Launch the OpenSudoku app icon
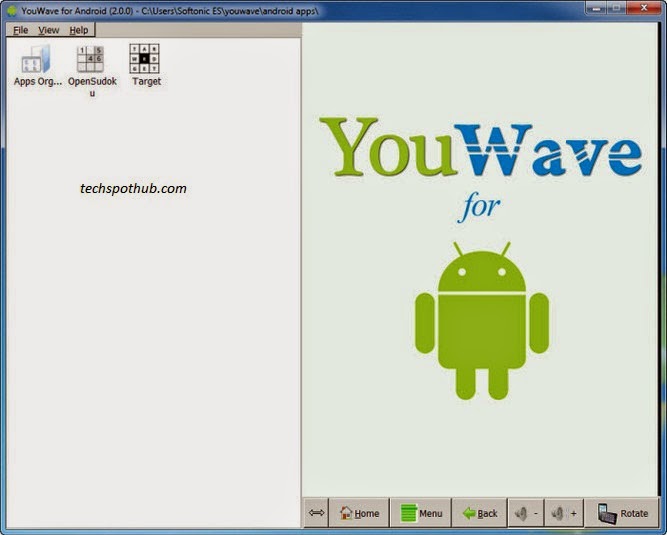 point(90,59)
